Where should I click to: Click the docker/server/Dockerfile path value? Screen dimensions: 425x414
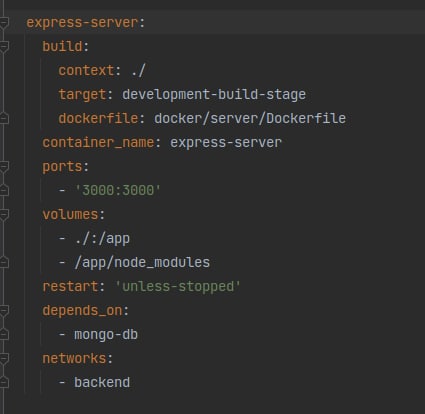click(250, 118)
